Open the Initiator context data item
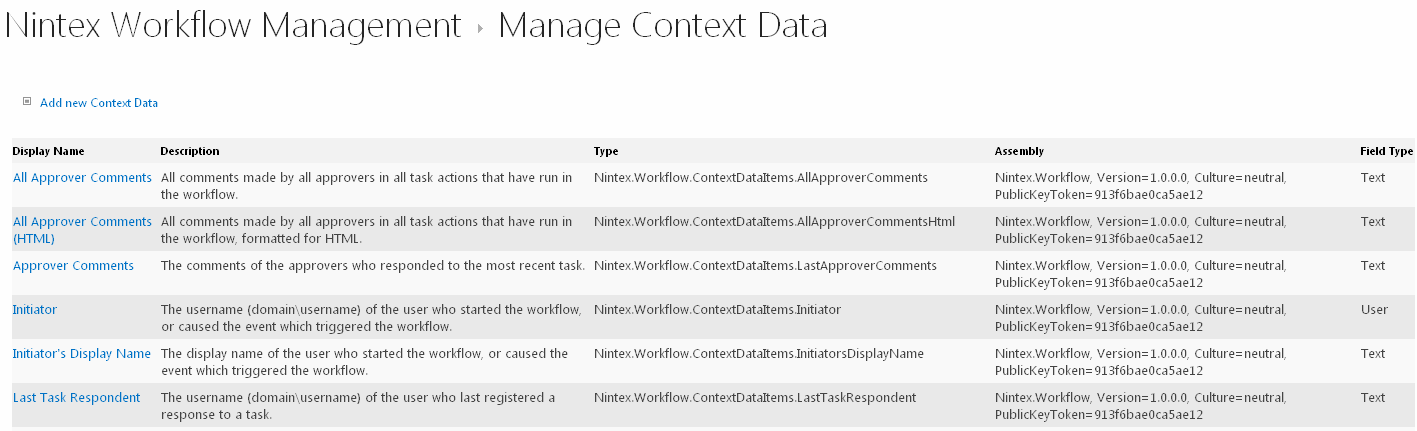The width and height of the screenshot is (1417, 431). (x=35, y=310)
